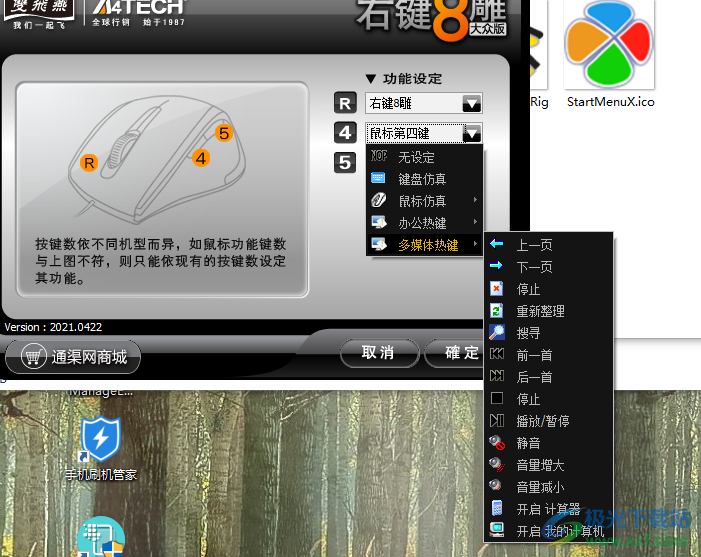The height and width of the screenshot is (557, 701).
Task: Collapse the 功能设定 triangle header
Action: [371, 79]
